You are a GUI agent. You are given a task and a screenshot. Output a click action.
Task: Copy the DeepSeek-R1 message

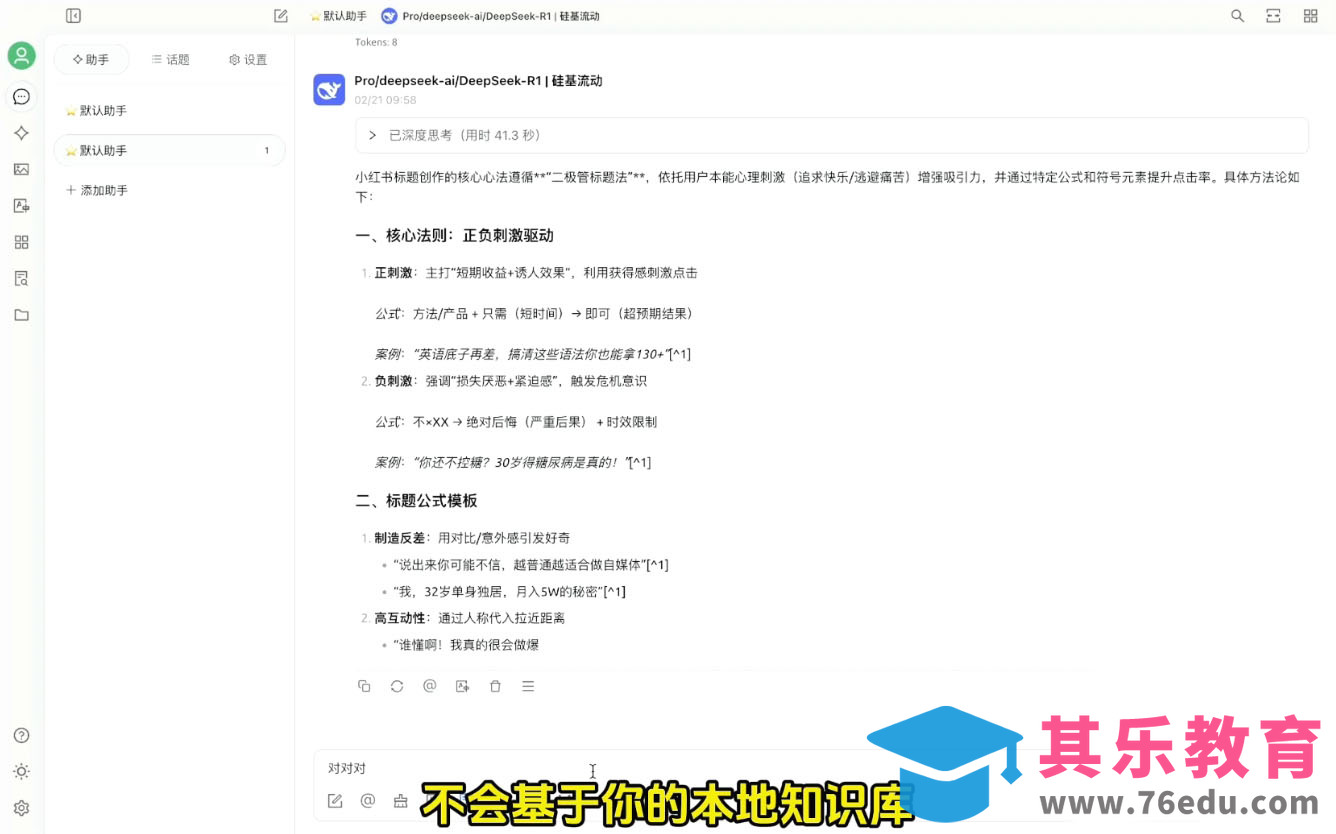point(364,686)
